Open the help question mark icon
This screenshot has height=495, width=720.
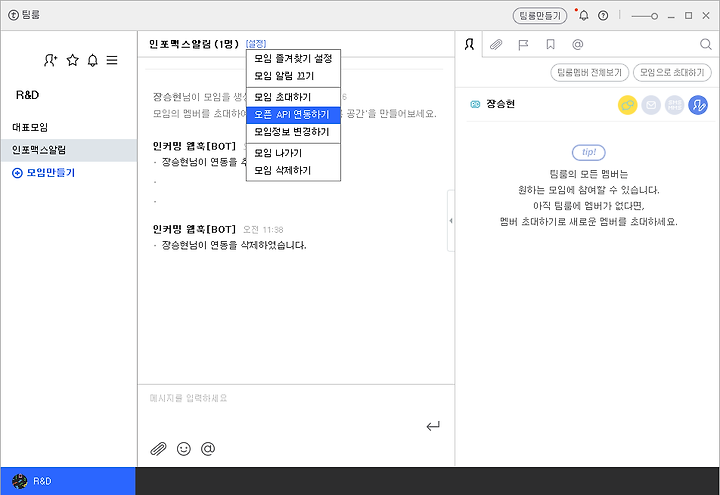[603, 16]
